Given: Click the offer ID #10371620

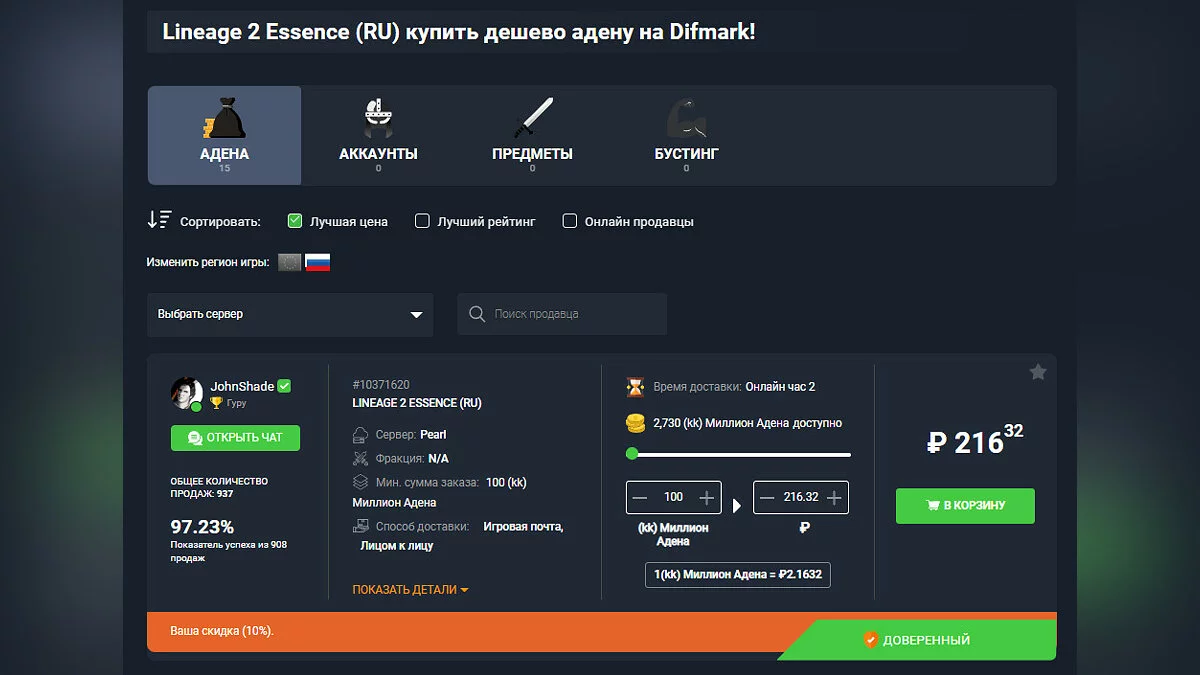Looking at the screenshot, I should [x=381, y=385].
